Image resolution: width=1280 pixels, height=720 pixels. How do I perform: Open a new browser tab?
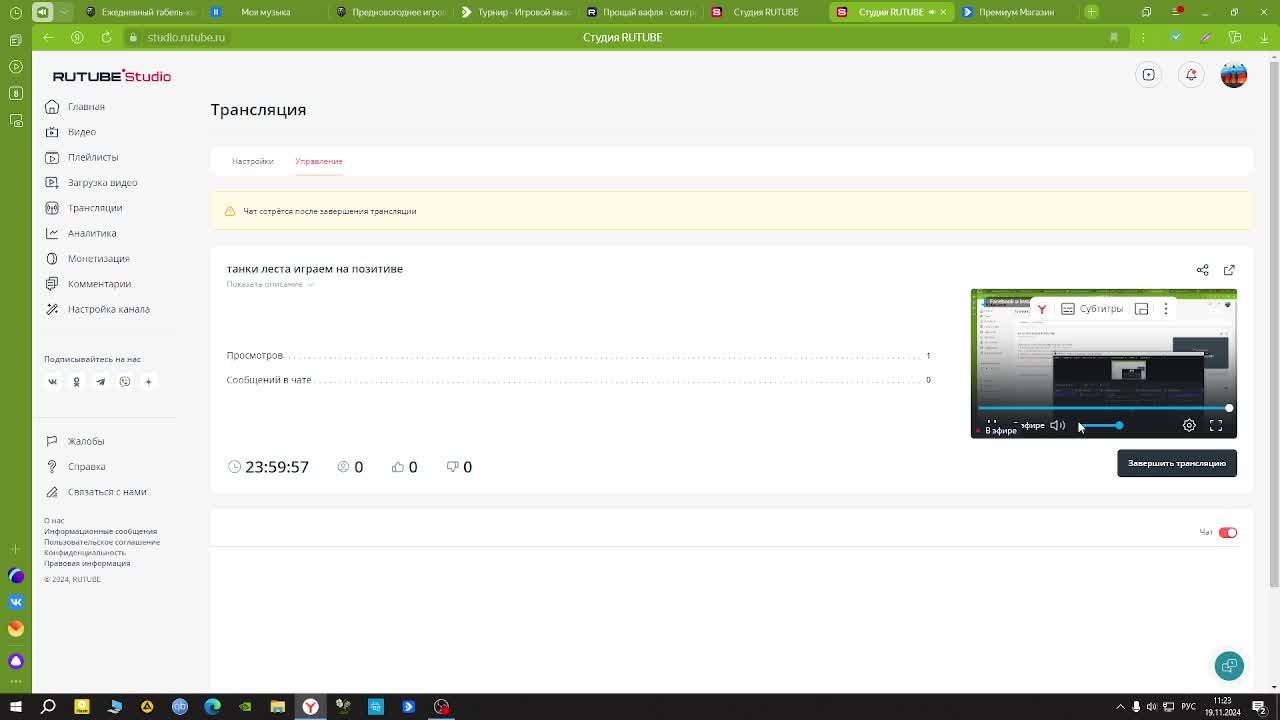click(1092, 12)
